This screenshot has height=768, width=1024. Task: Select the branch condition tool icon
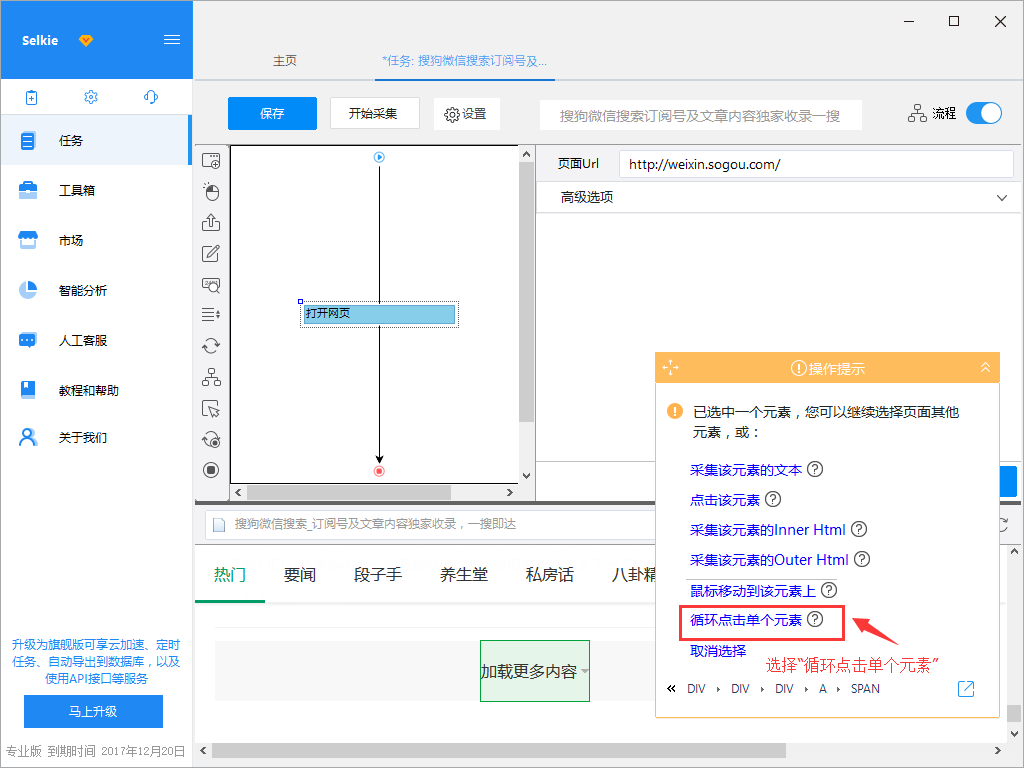click(x=211, y=377)
